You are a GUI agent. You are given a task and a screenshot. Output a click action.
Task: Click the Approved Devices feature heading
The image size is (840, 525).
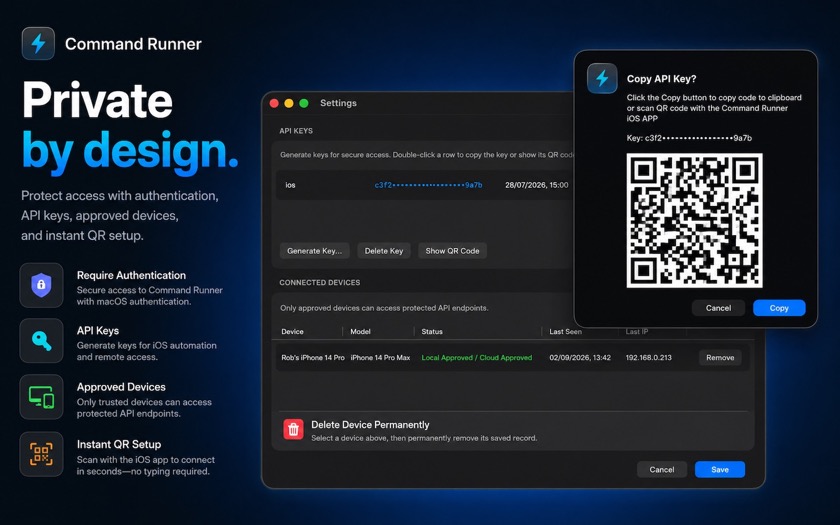[121, 387]
